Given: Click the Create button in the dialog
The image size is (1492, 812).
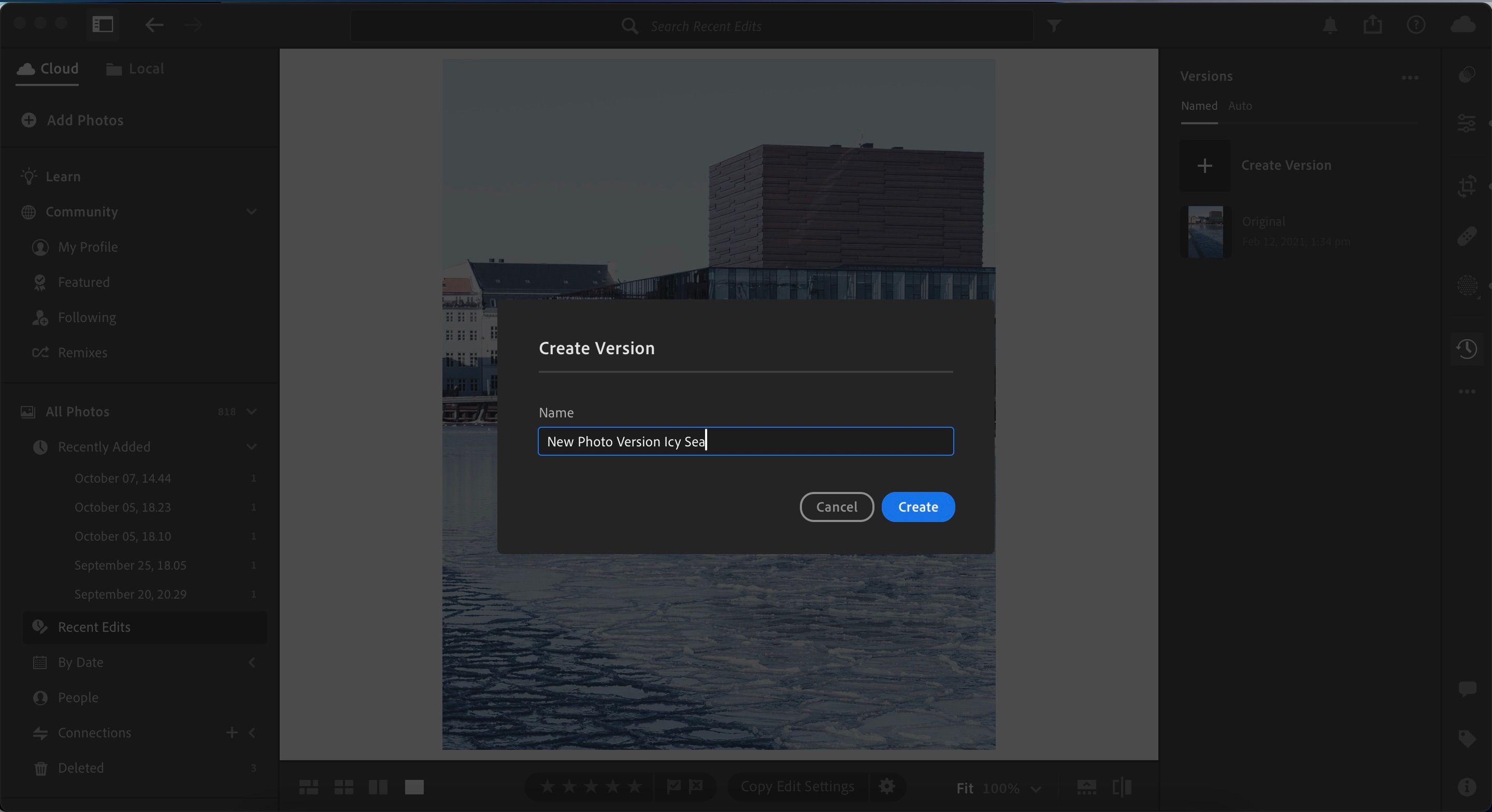Looking at the screenshot, I should point(917,507).
